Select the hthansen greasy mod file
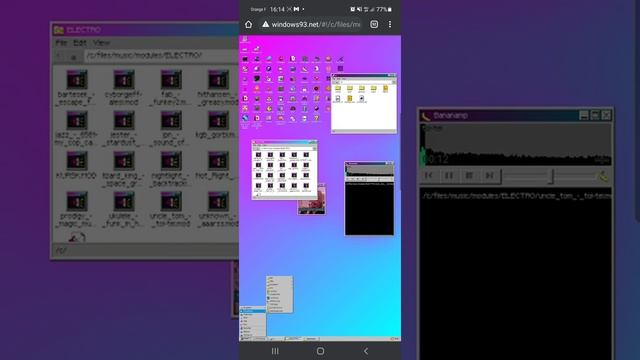640x360 pixels. (x=218, y=87)
